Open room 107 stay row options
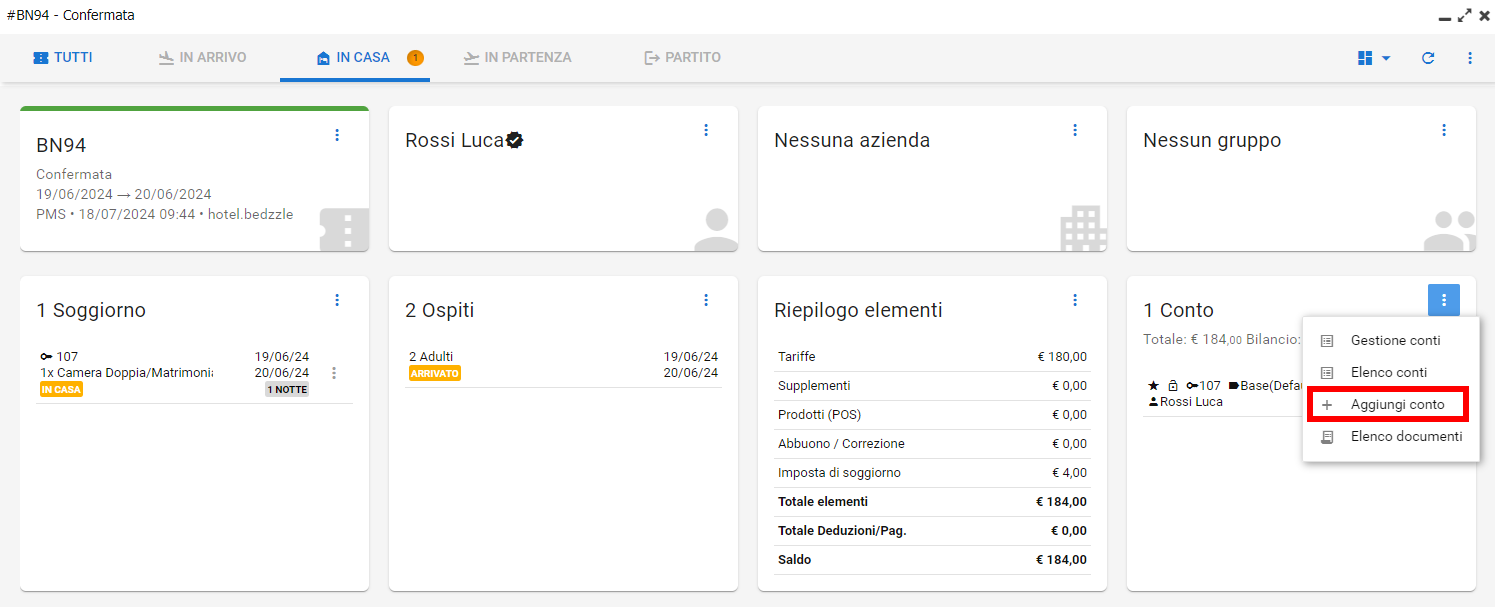1495x607 pixels. pyautogui.click(x=334, y=373)
